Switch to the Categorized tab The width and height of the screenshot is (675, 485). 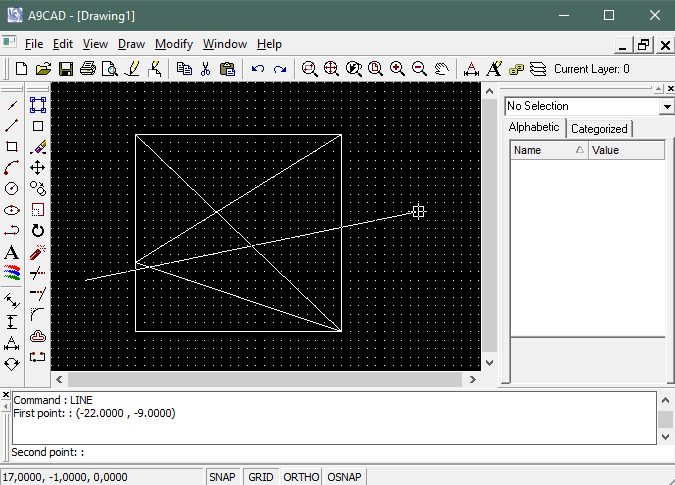click(x=599, y=129)
